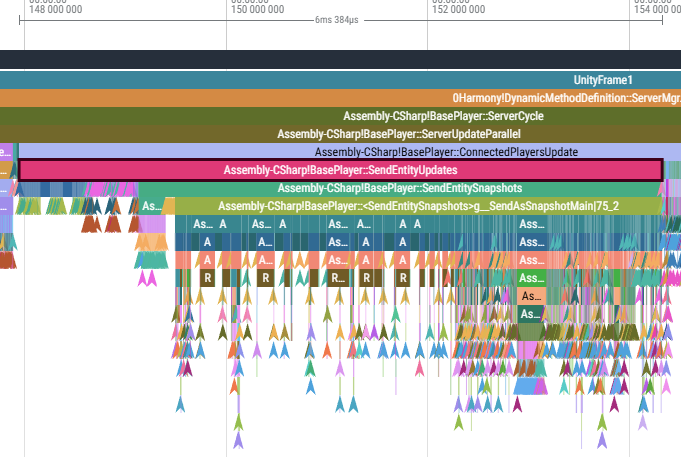Click the highlighted SendEntityUpdates slice
Screen dimensions: 681x457
340,170
